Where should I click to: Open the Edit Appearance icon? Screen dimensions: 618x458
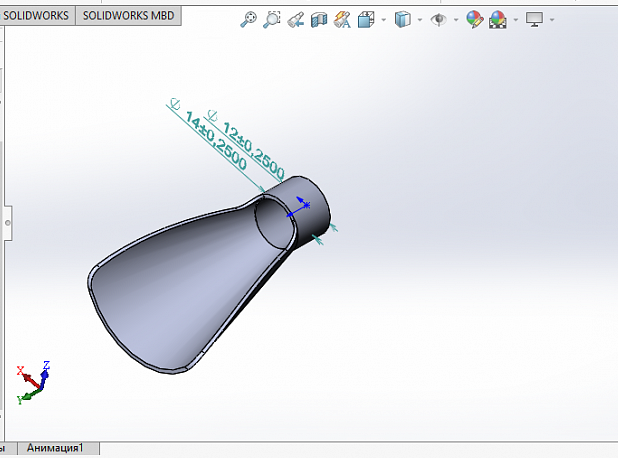(474, 19)
